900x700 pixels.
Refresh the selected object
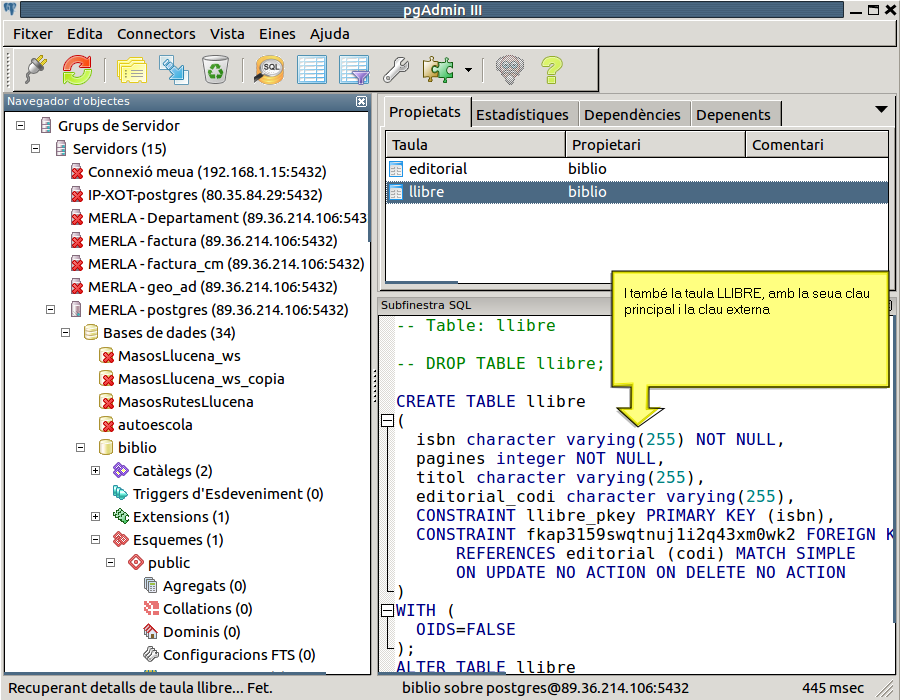tap(77, 70)
